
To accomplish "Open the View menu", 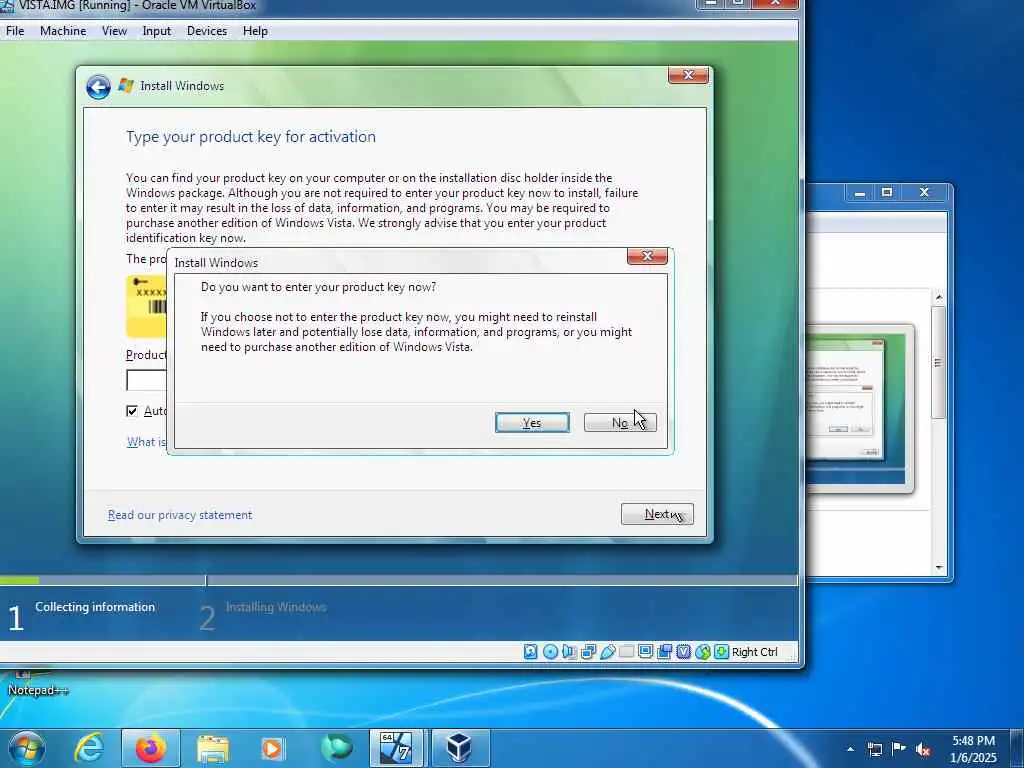I will (114, 31).
